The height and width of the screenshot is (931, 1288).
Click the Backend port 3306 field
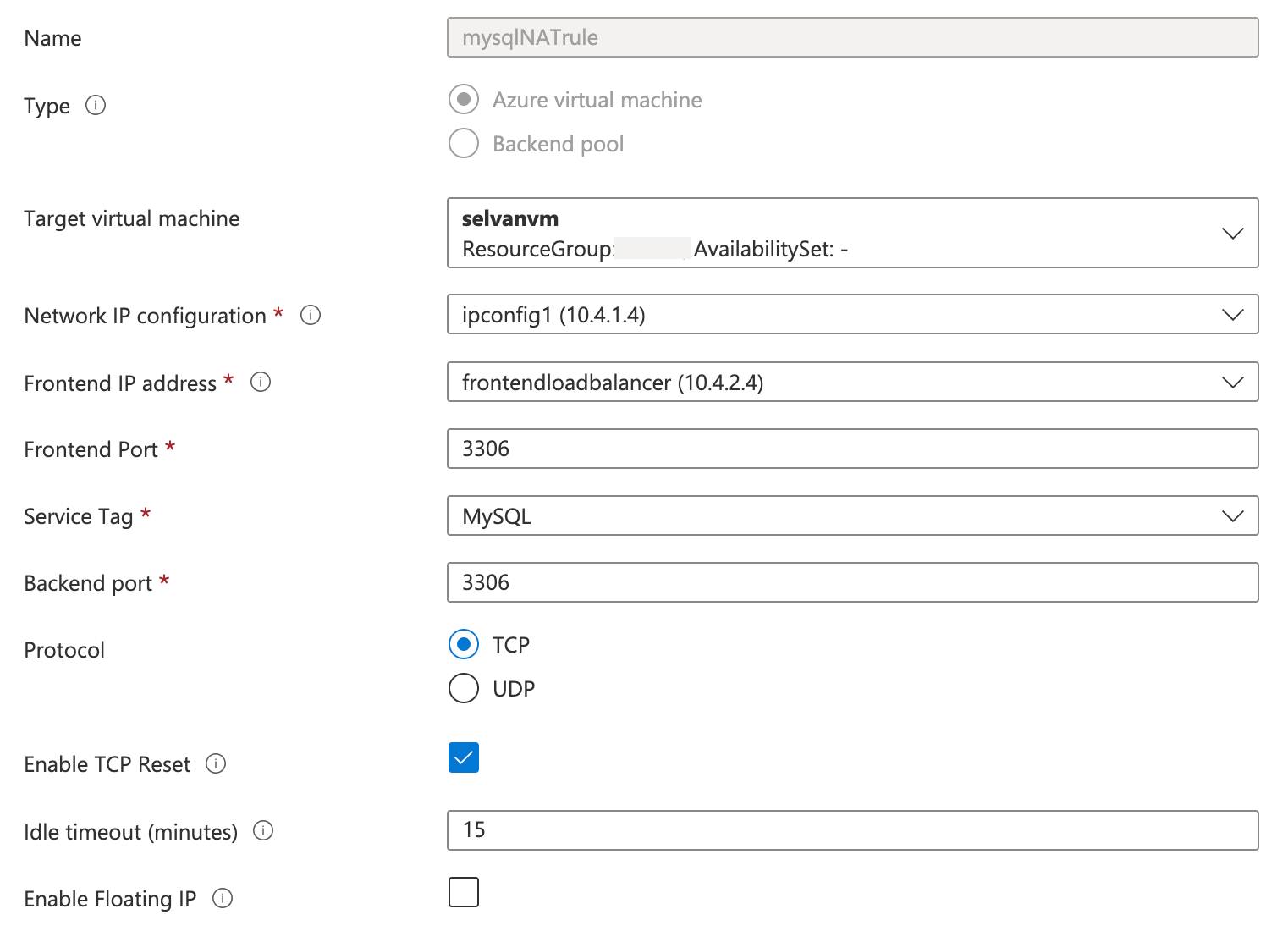853,582
